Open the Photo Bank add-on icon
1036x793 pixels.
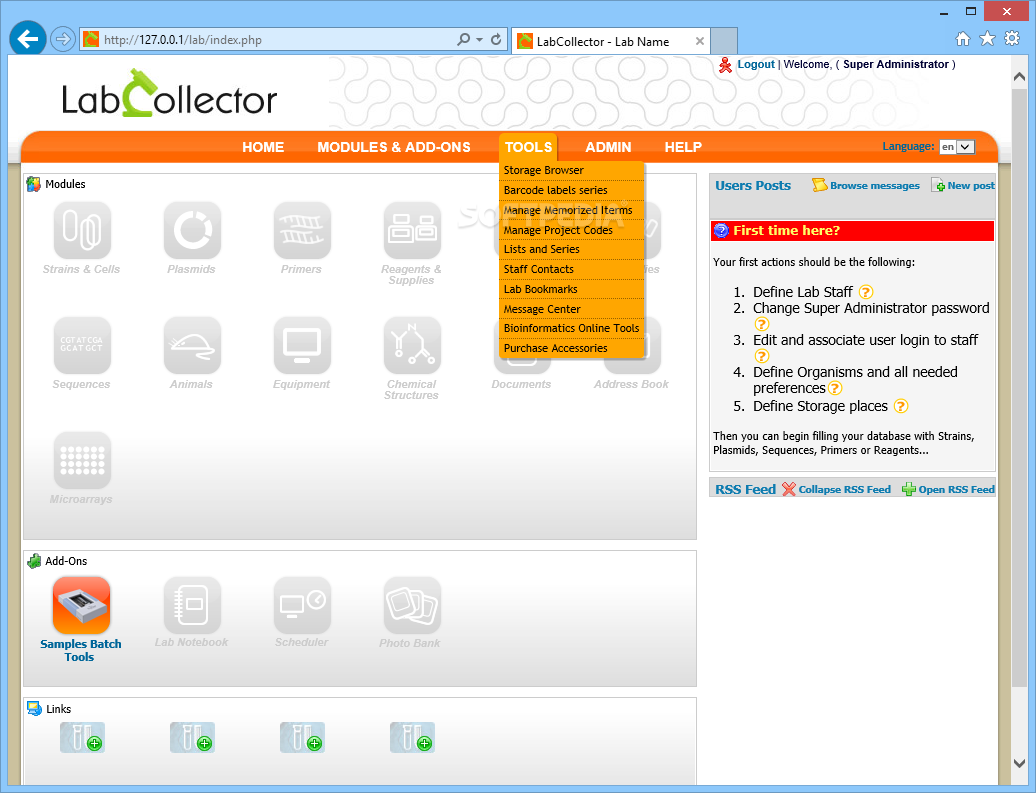(412, 605)
